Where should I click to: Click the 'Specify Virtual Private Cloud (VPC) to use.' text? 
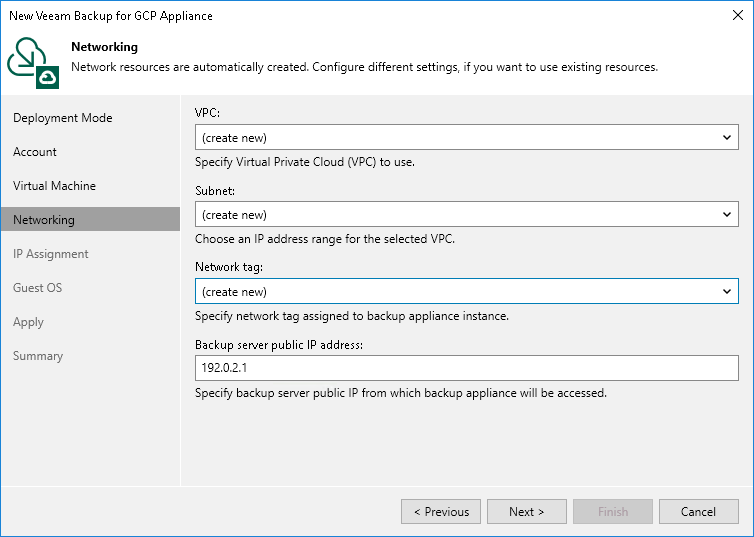click(305, 162)
